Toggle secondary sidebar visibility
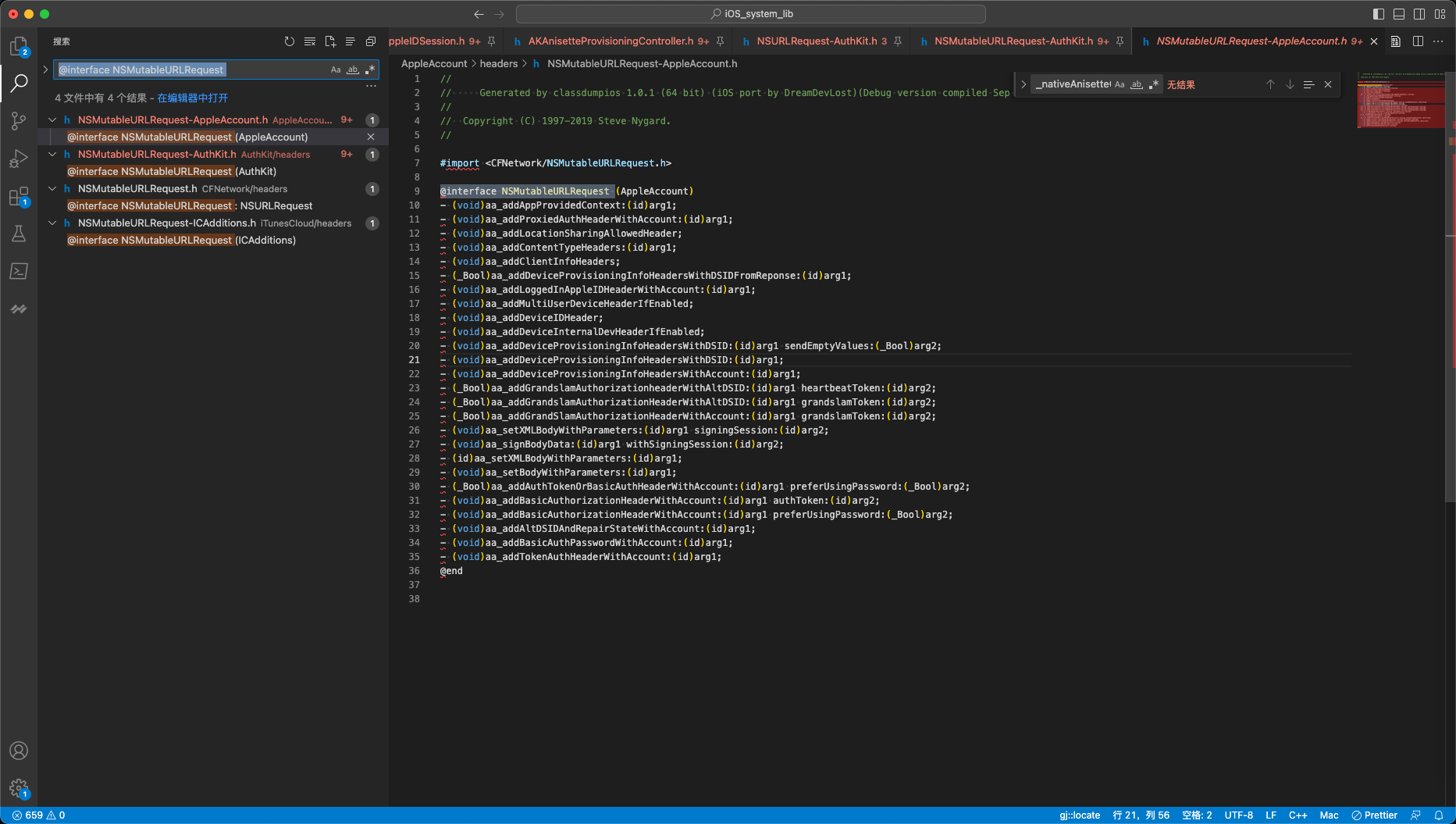This screenshot has height=824, width=1456. tap(1419, 14)
